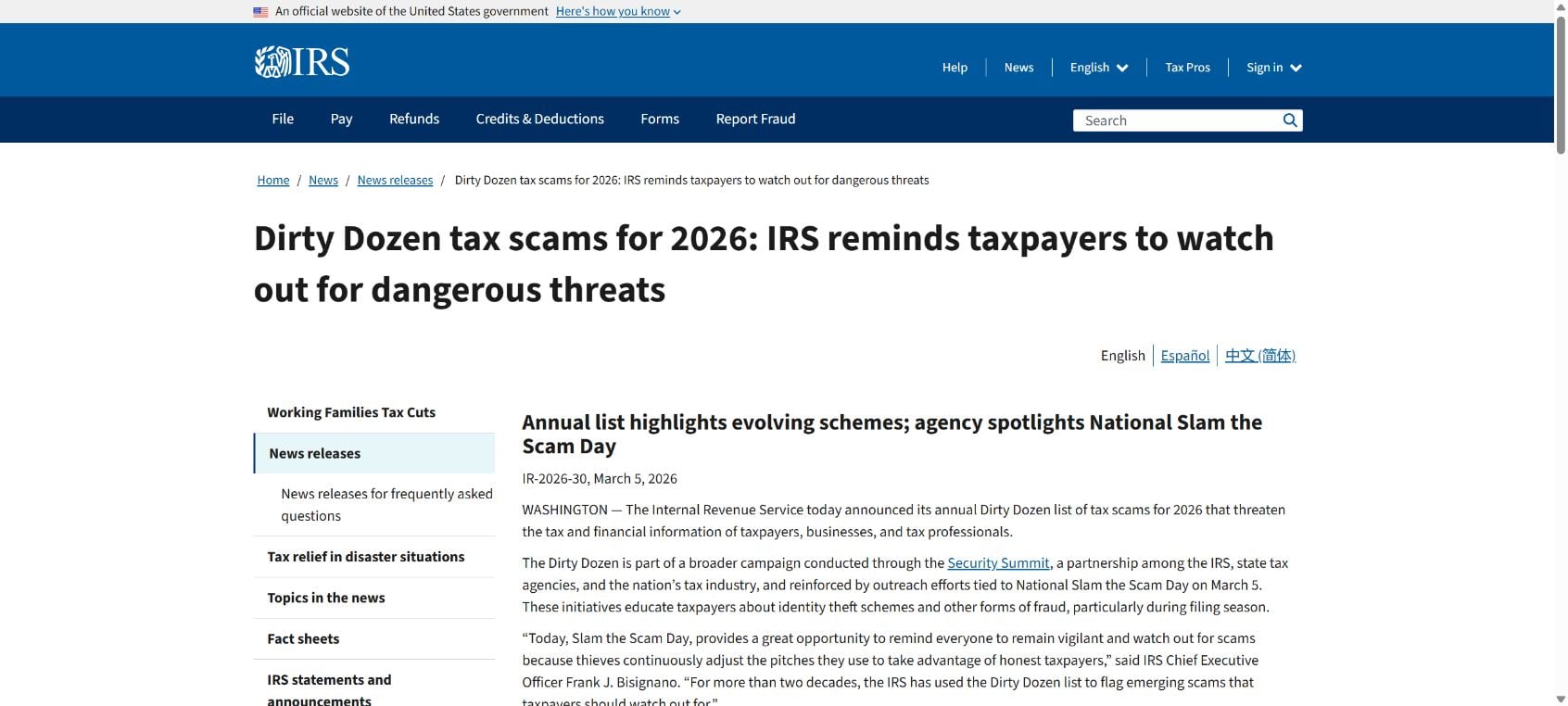Open the Refunds menu
The image size is (1568, 706).
pos(414,119)
